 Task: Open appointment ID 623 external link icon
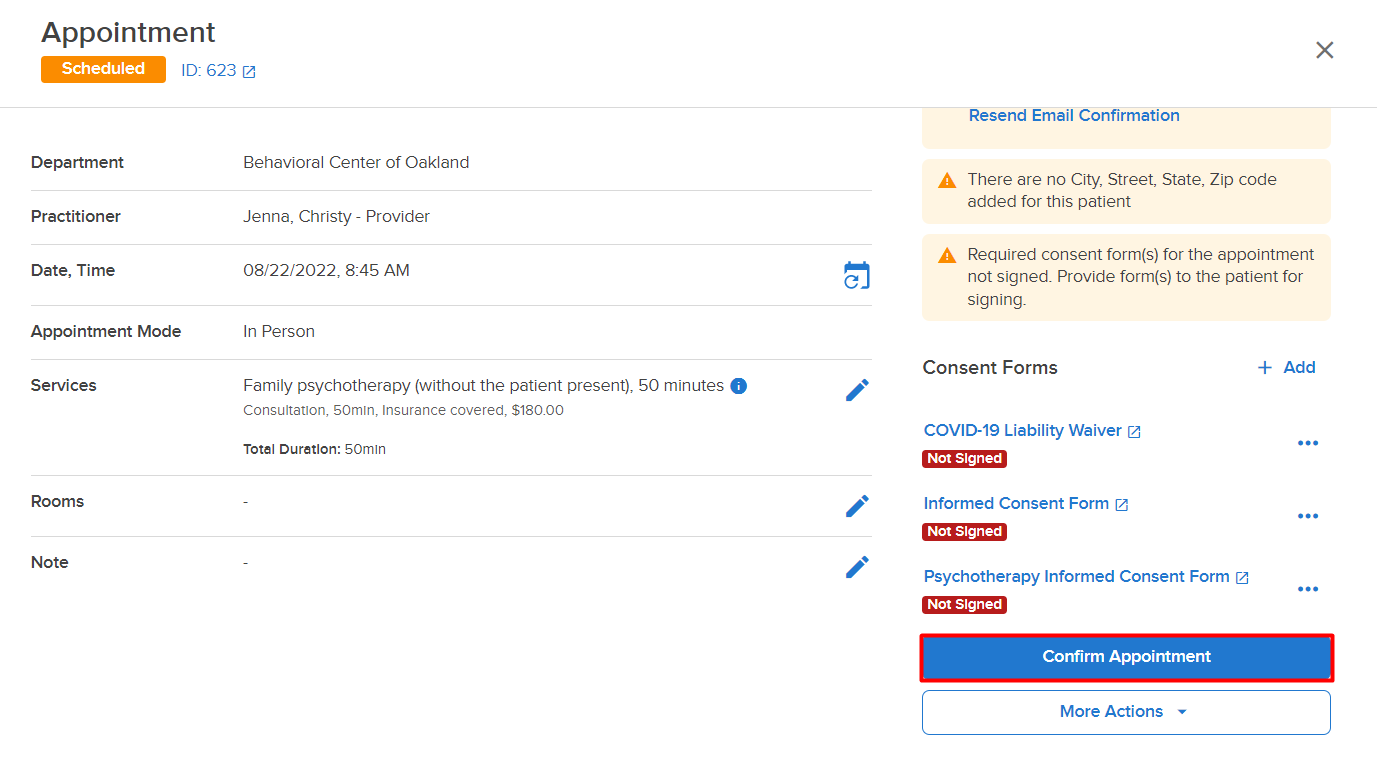click(249, 72)
